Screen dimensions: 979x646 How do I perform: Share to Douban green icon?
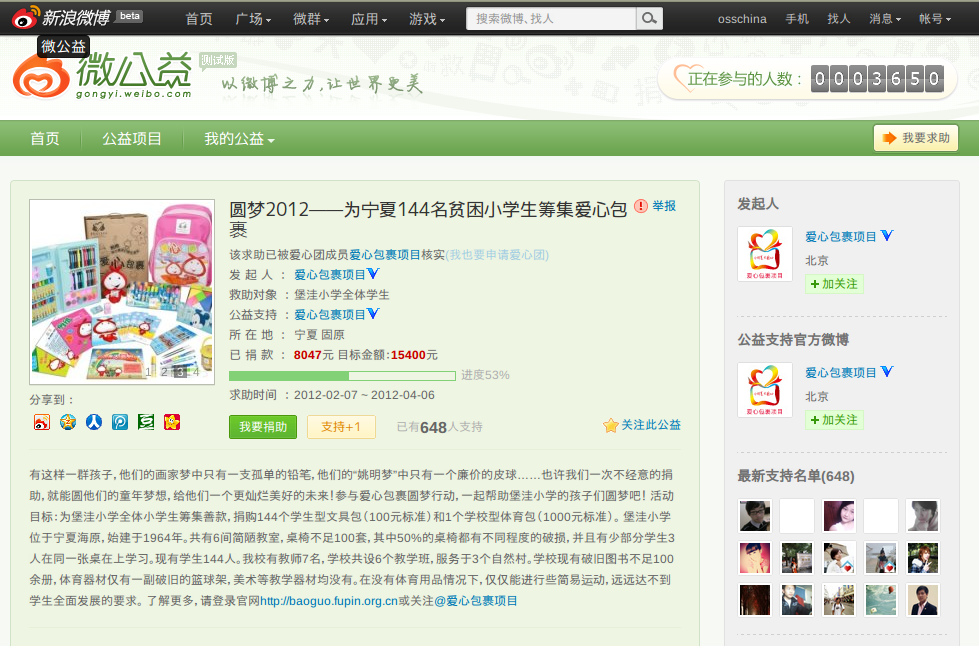pos(146,423)
